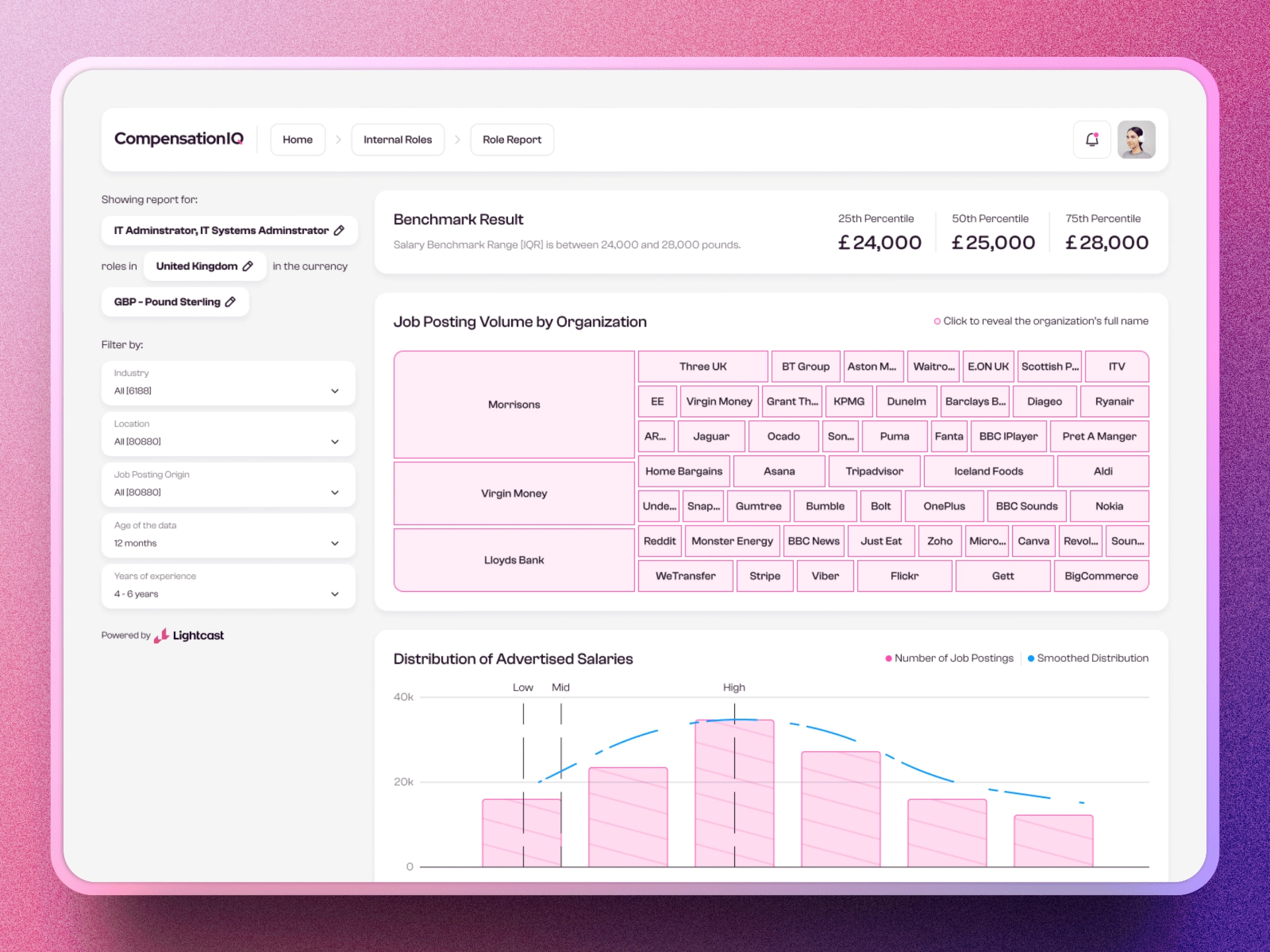
Task: Click the Asana tile
Action: coord(779,471)
